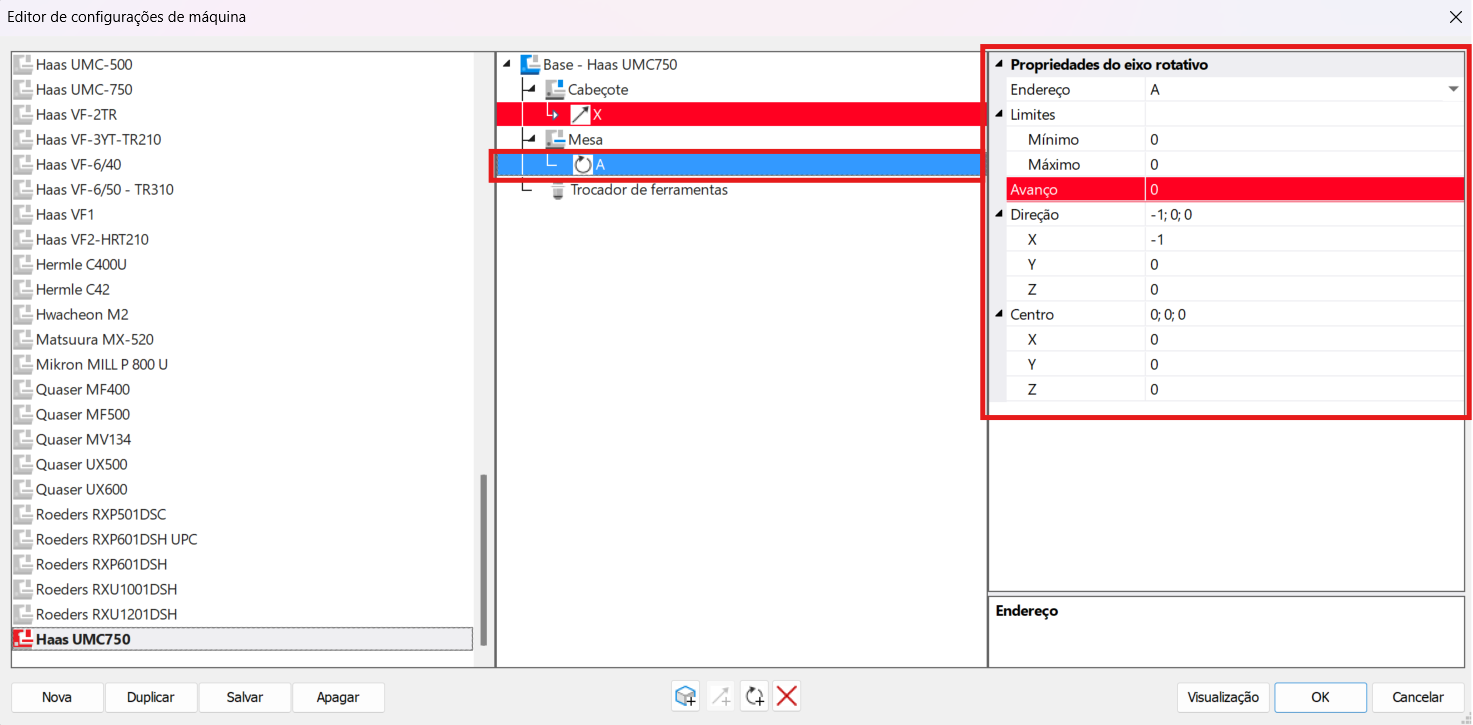Select Quaser MF500 in the list
Image resolution: width=1473 pixels, height=725 pixels.
(83, 415)
